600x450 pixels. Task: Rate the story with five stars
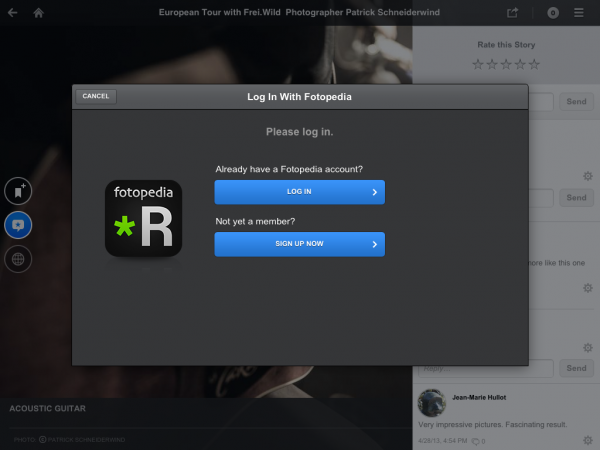[534, 64]
